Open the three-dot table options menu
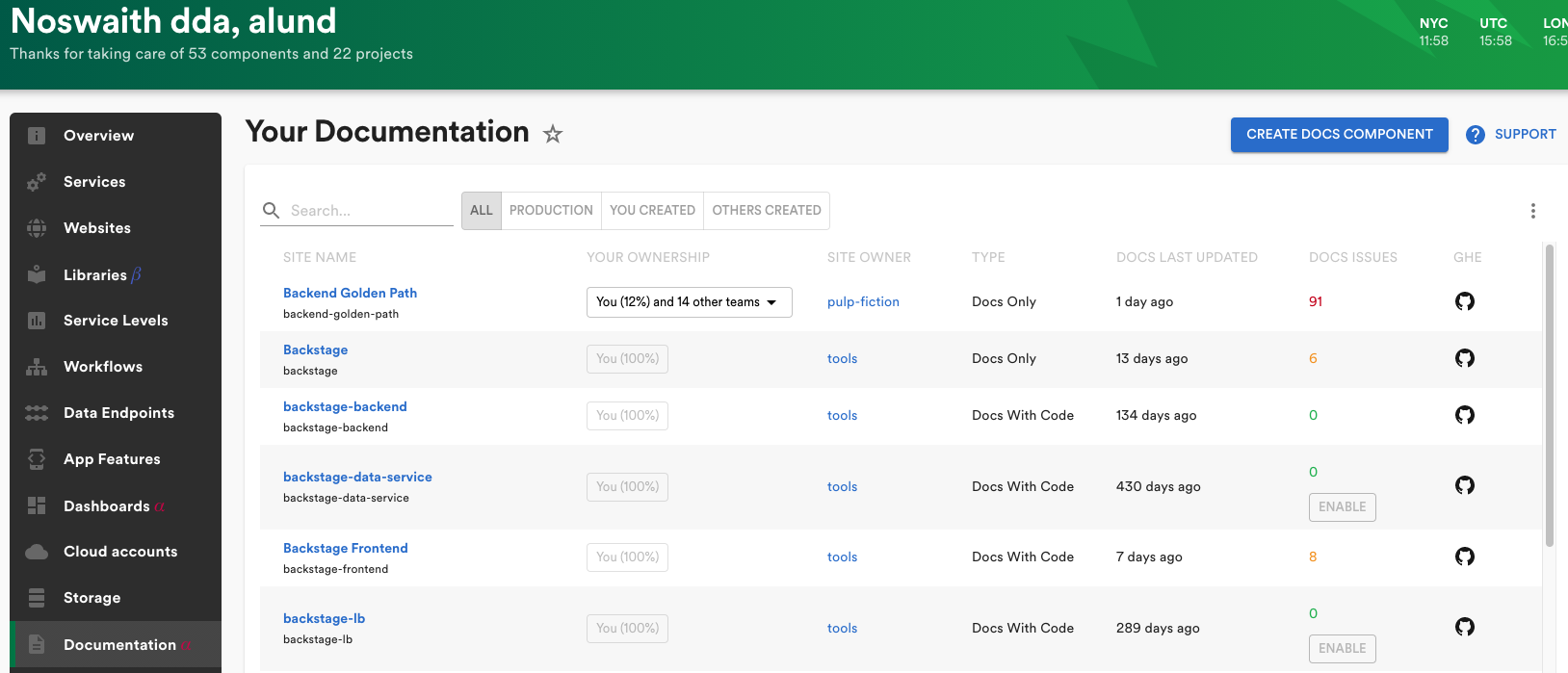 tap(1532, 211)
